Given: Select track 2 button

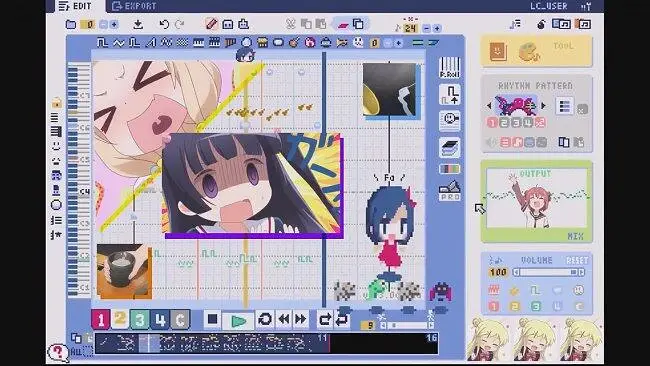Looking at the screenshot, I should point(120,319).
